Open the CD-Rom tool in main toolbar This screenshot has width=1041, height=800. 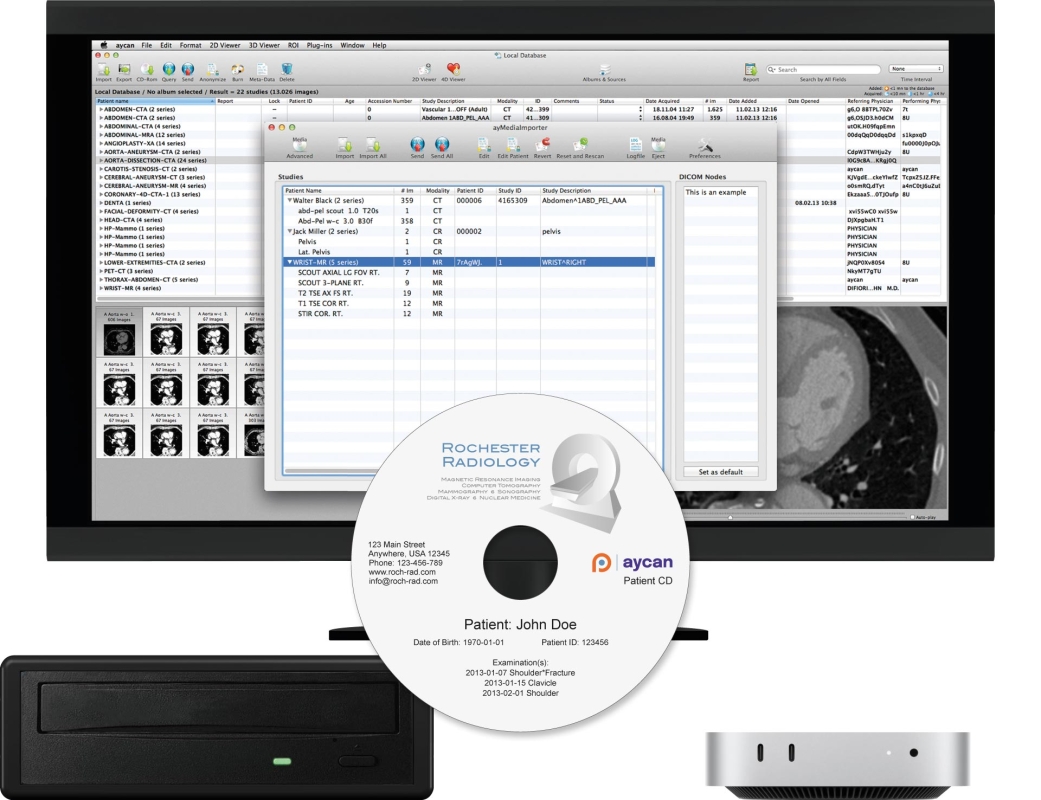pyautogui.click(x=147, y=69)
